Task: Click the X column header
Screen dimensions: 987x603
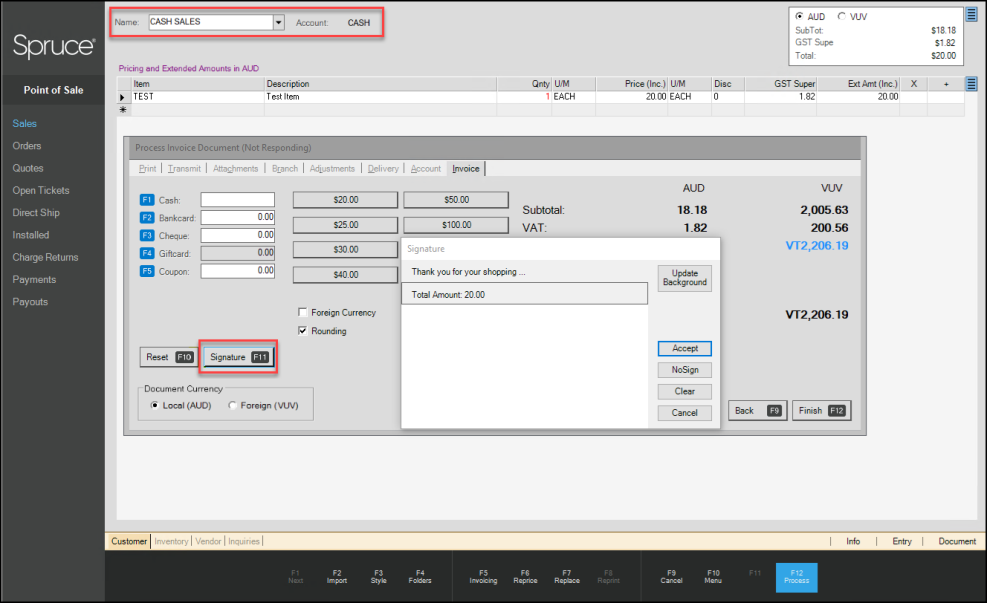Action: coord(913,84)
